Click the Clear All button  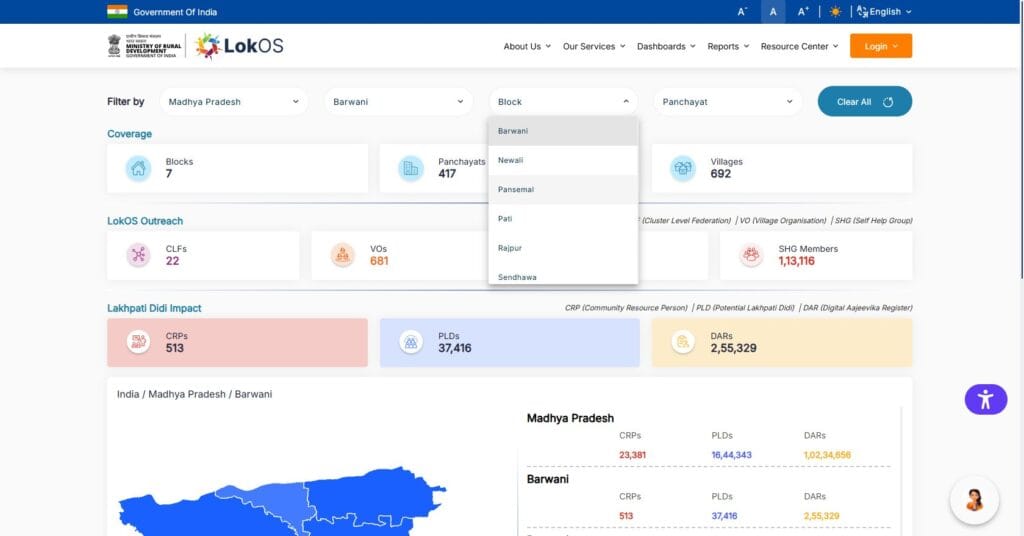coord(865,102)
